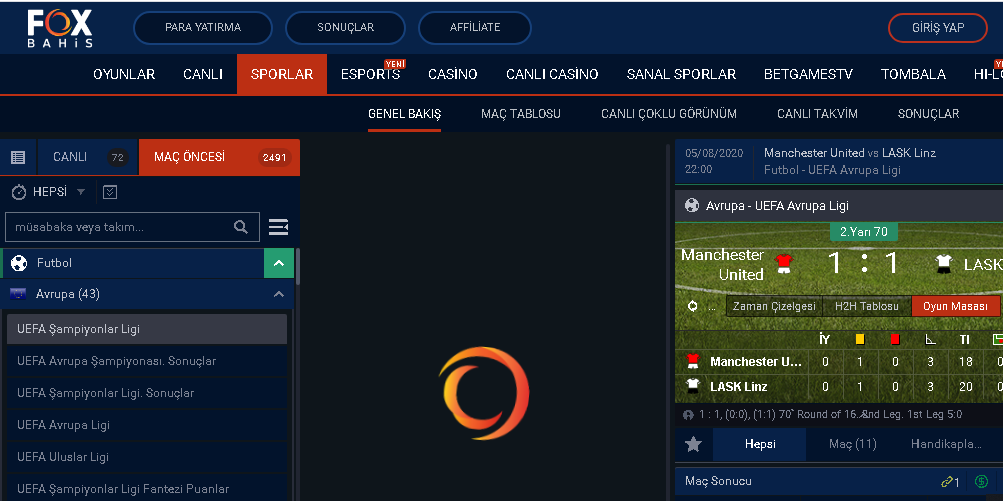Open the collapse-menu lines icon beside search
1003x501 pixels.
pyautogui.click(x=278, y=227)
